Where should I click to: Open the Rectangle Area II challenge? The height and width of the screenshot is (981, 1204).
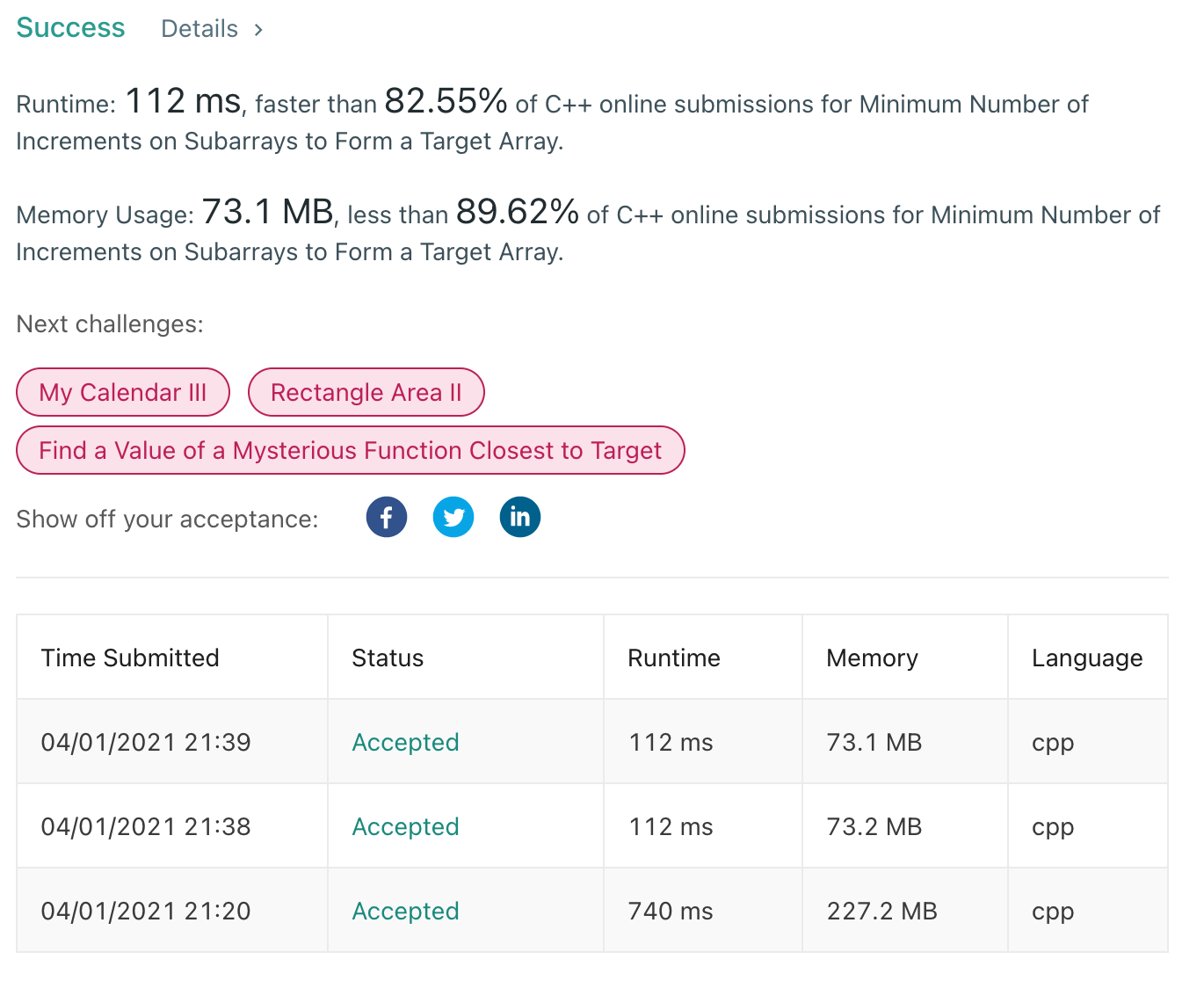tap(366, 392)
